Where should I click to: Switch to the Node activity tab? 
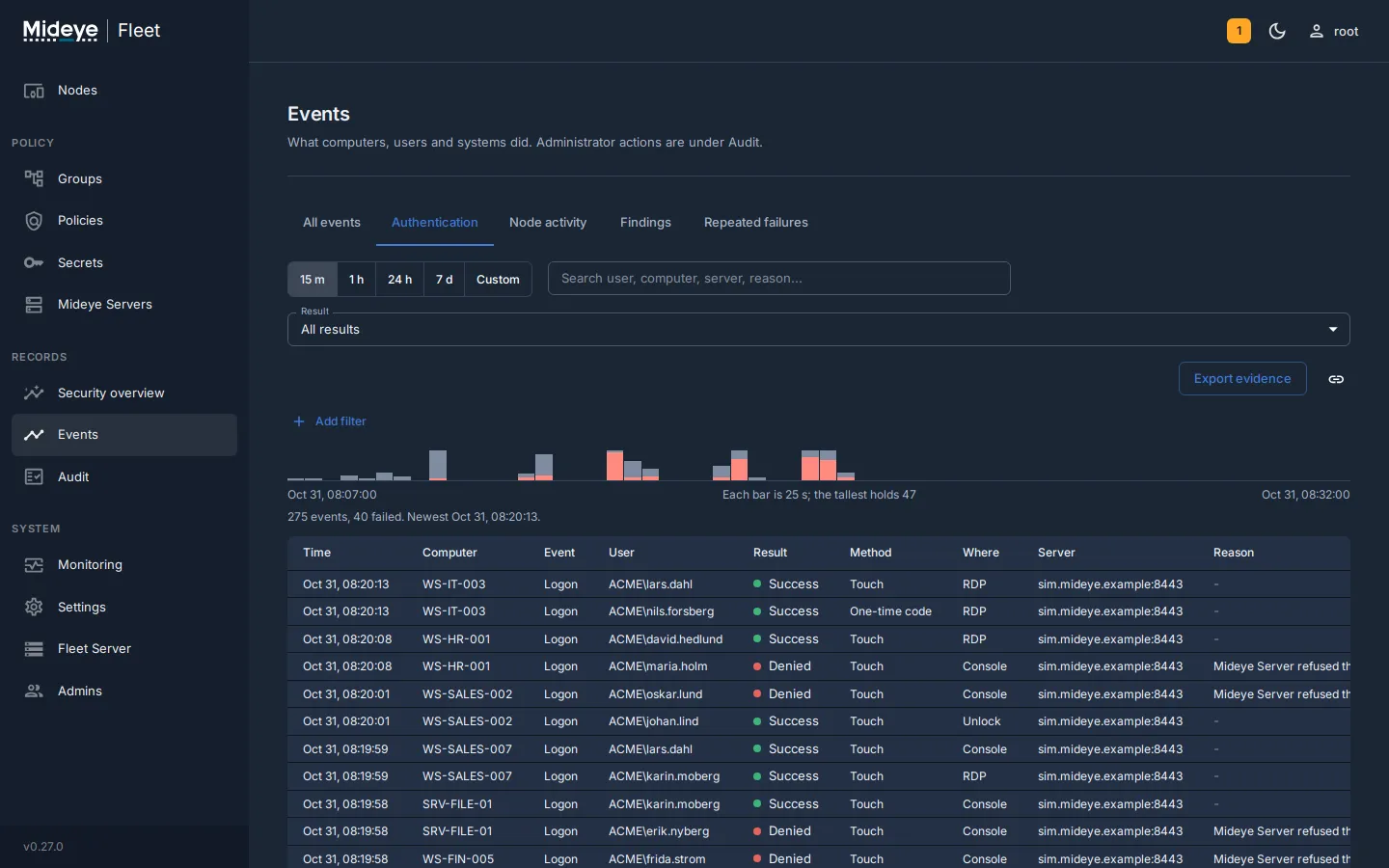coord(548,223)
